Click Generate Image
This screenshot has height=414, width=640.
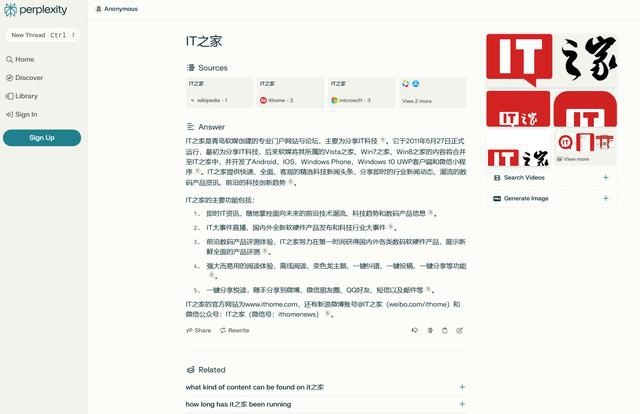pos(551,198)
